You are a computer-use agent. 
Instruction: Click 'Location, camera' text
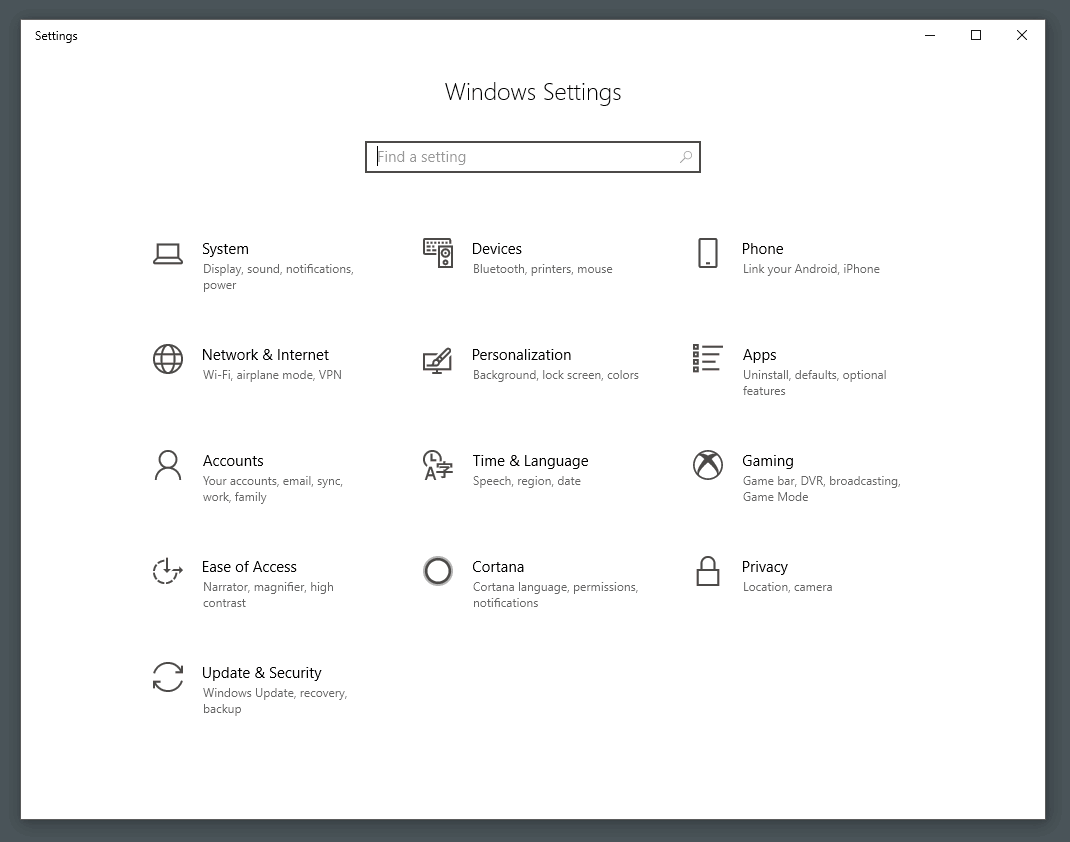tap(787, 587)
